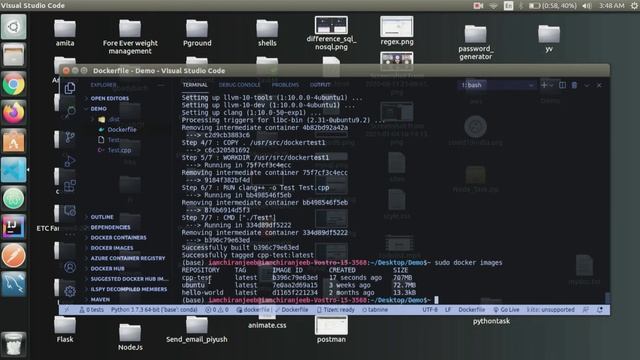Image resolution: width=640 pixels, height=360 pixels.
Task: Create a new terminal with plus icon
Action: pos(544,85)
